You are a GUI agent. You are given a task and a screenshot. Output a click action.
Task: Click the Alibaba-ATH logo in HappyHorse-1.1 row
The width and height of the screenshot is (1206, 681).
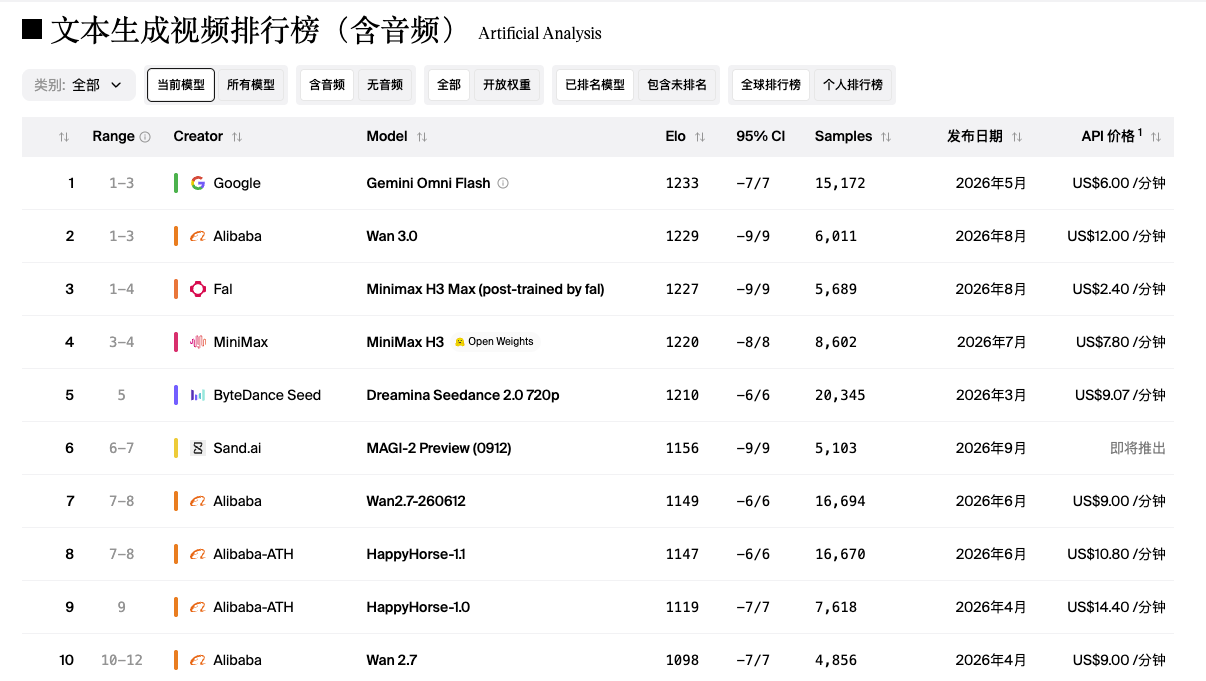(x=198, y=554)
